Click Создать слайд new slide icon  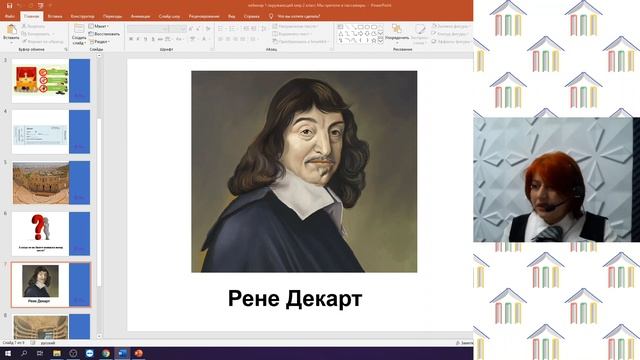[x=79, y=29]
